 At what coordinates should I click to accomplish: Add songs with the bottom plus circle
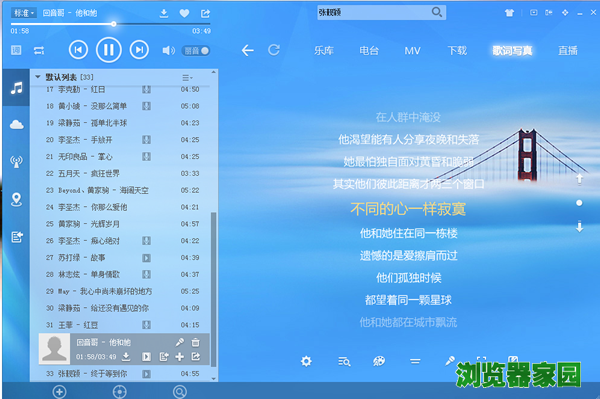coord(59,392)
